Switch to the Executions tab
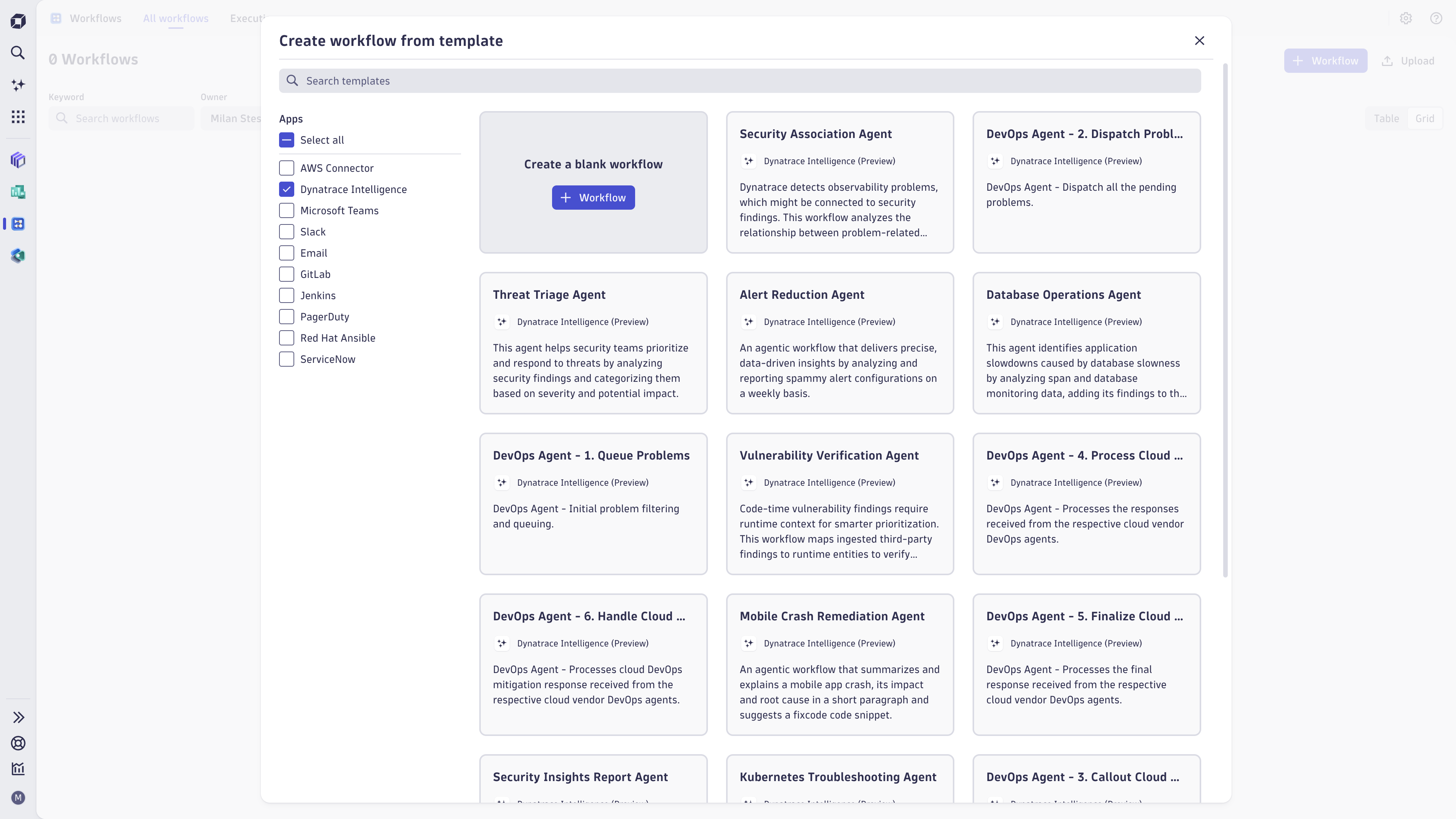This screenshot has height=819, width=1456. [x=248, y=18]
